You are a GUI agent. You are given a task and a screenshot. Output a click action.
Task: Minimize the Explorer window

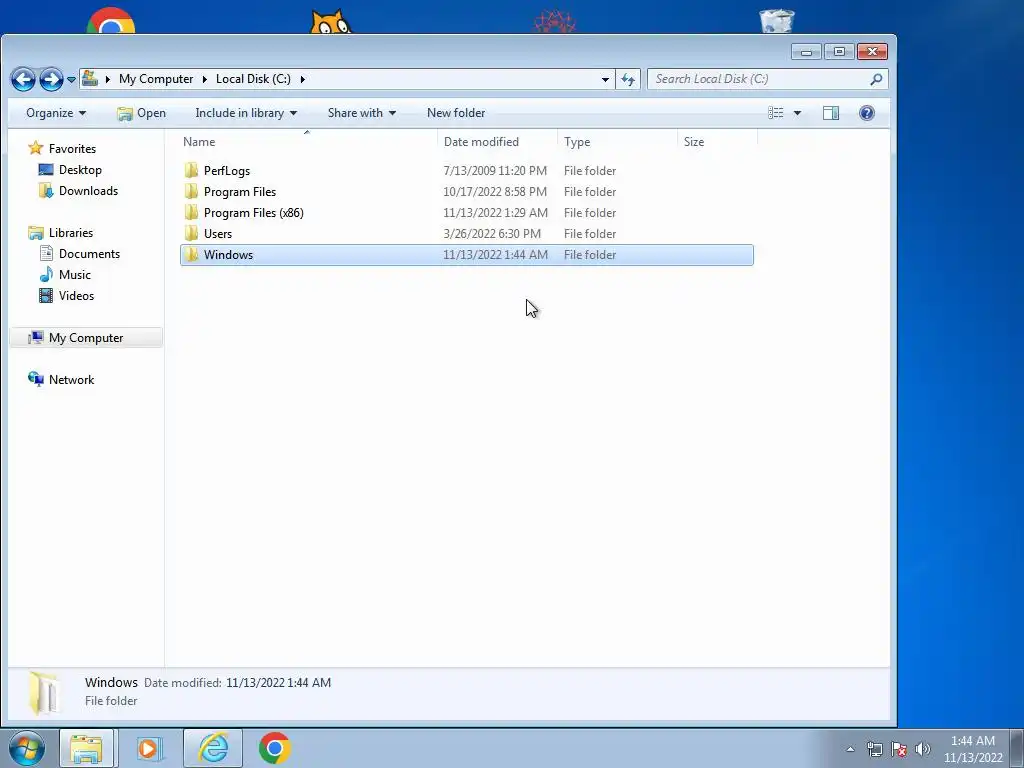pyautogui.click(x=806, y=52)
